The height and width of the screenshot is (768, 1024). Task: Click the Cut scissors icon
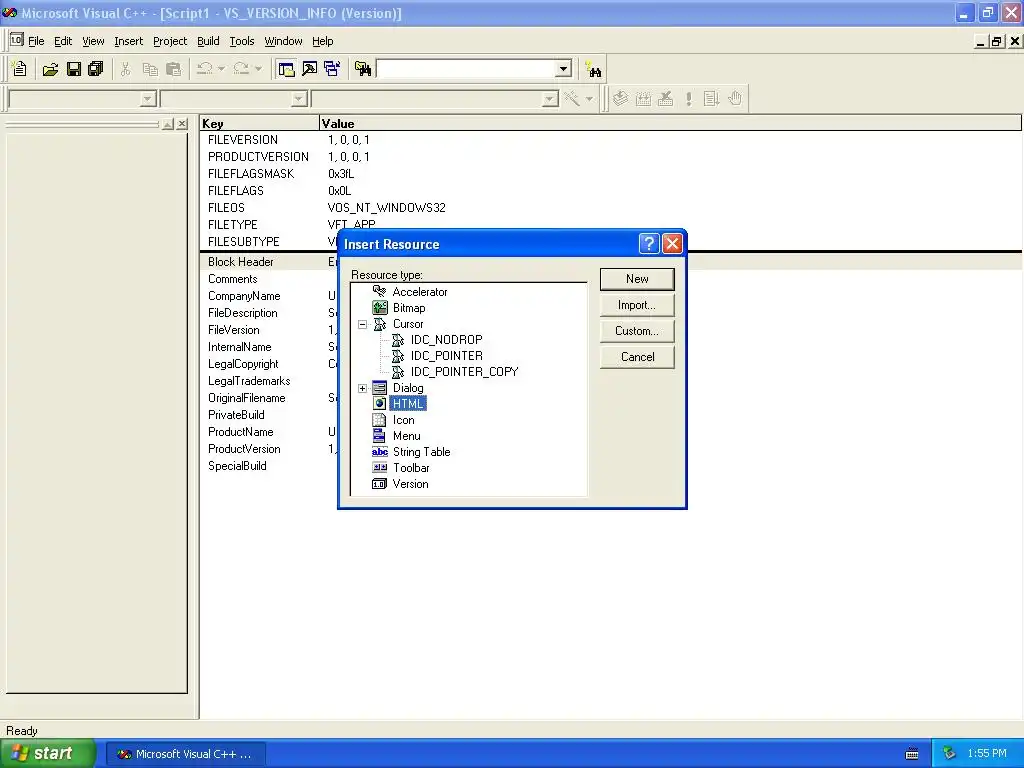tap(125, 69)
